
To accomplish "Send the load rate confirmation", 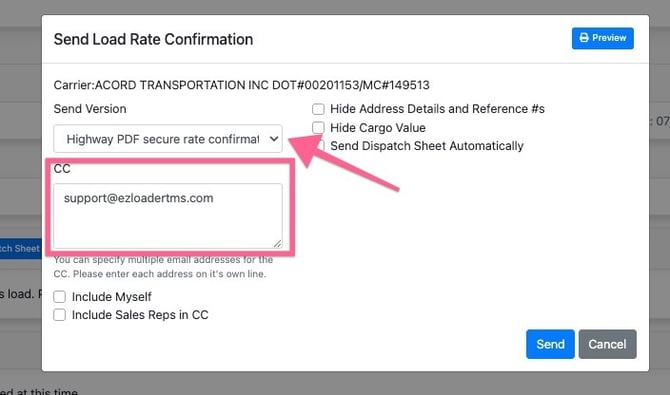I will point(550,344).
